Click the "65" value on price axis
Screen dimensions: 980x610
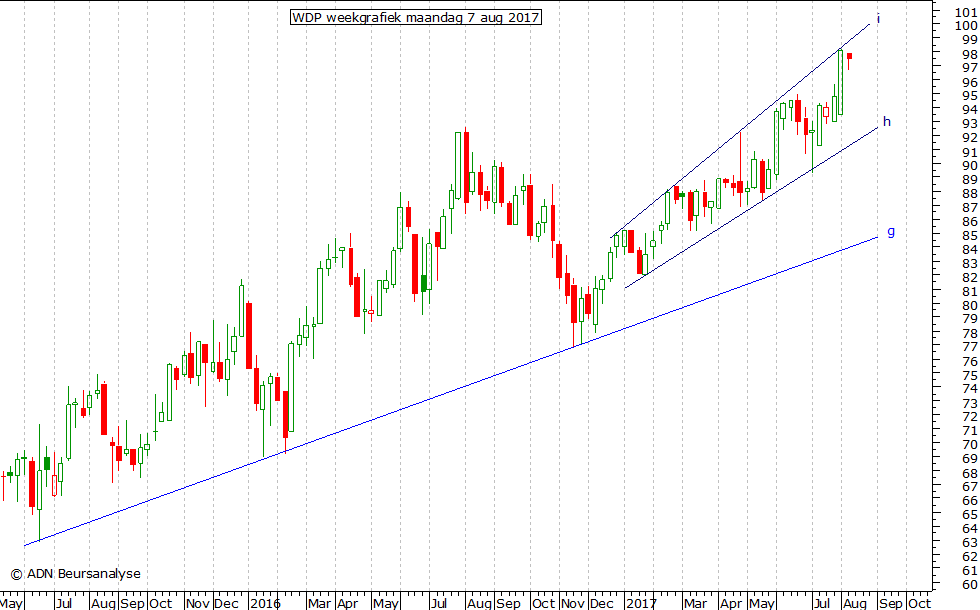pyautogui.click(x=970, y=515)
